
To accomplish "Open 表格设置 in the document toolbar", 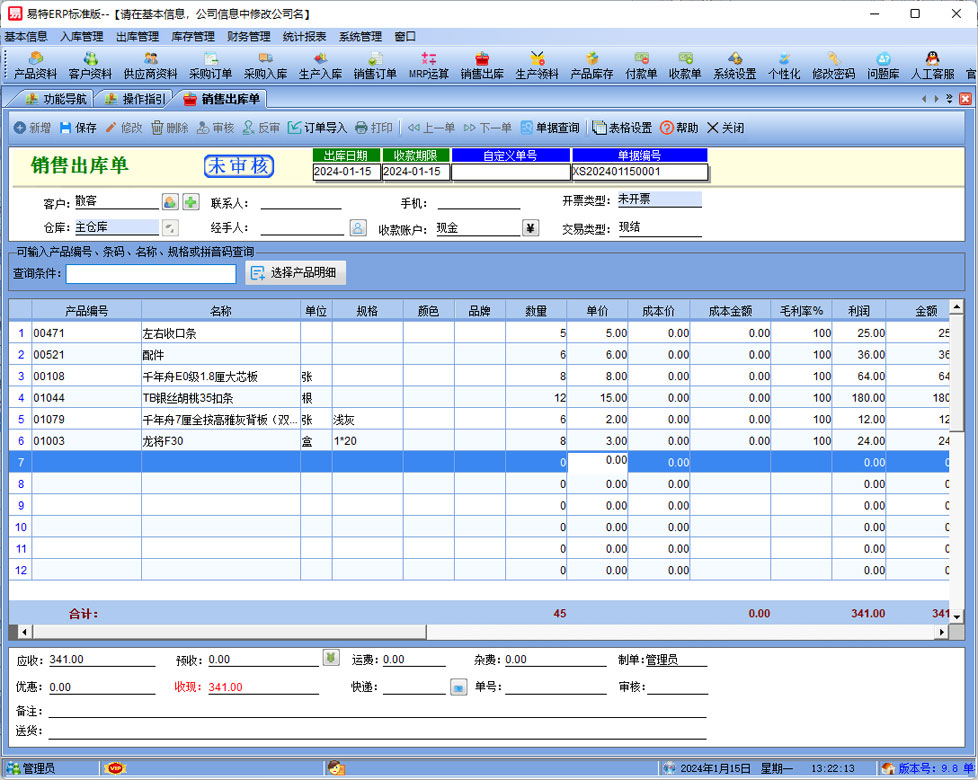I will (621, 128).
